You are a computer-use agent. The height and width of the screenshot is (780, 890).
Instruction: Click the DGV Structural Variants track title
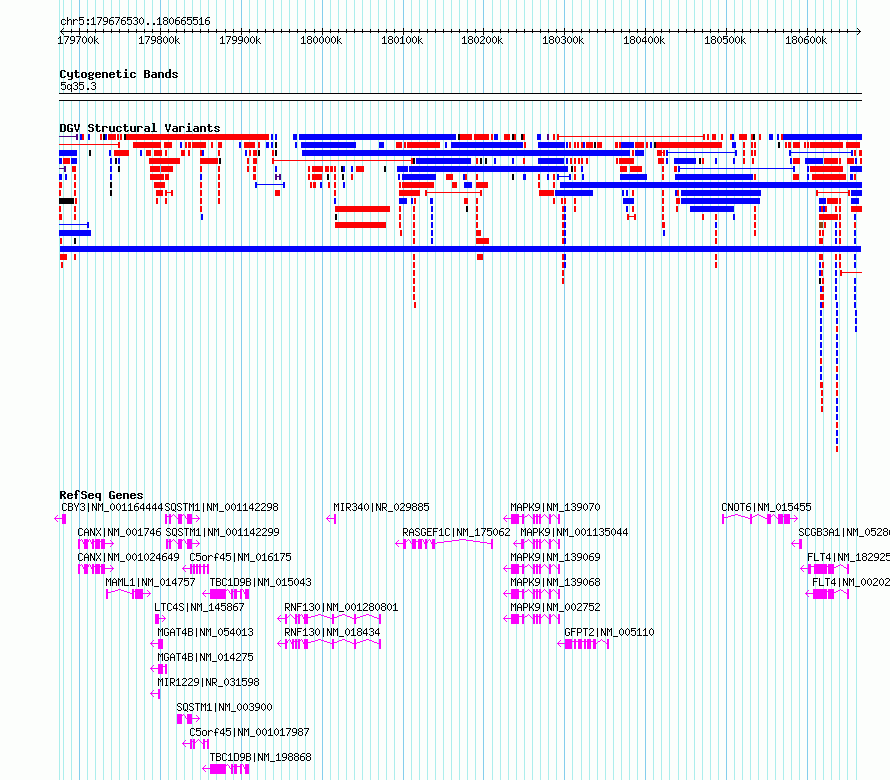pyautogui.click(x=140, y=128)
